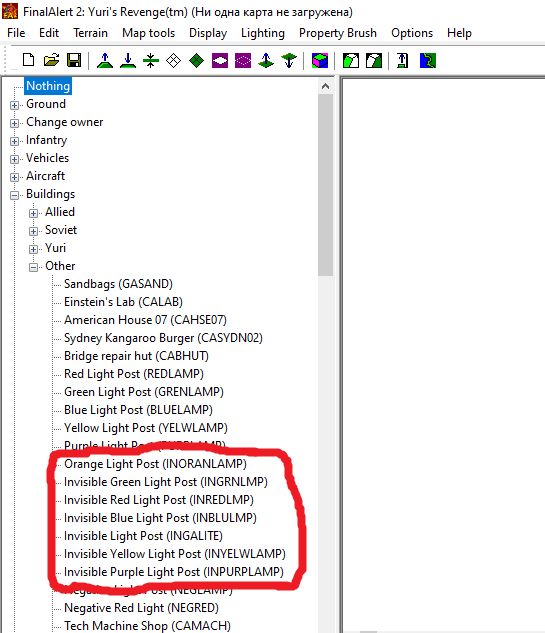Select Invisible Yellow Light Post (INYELWLAMP)
The width and height of the screenshot is (545, 633).
click(174, 554)
